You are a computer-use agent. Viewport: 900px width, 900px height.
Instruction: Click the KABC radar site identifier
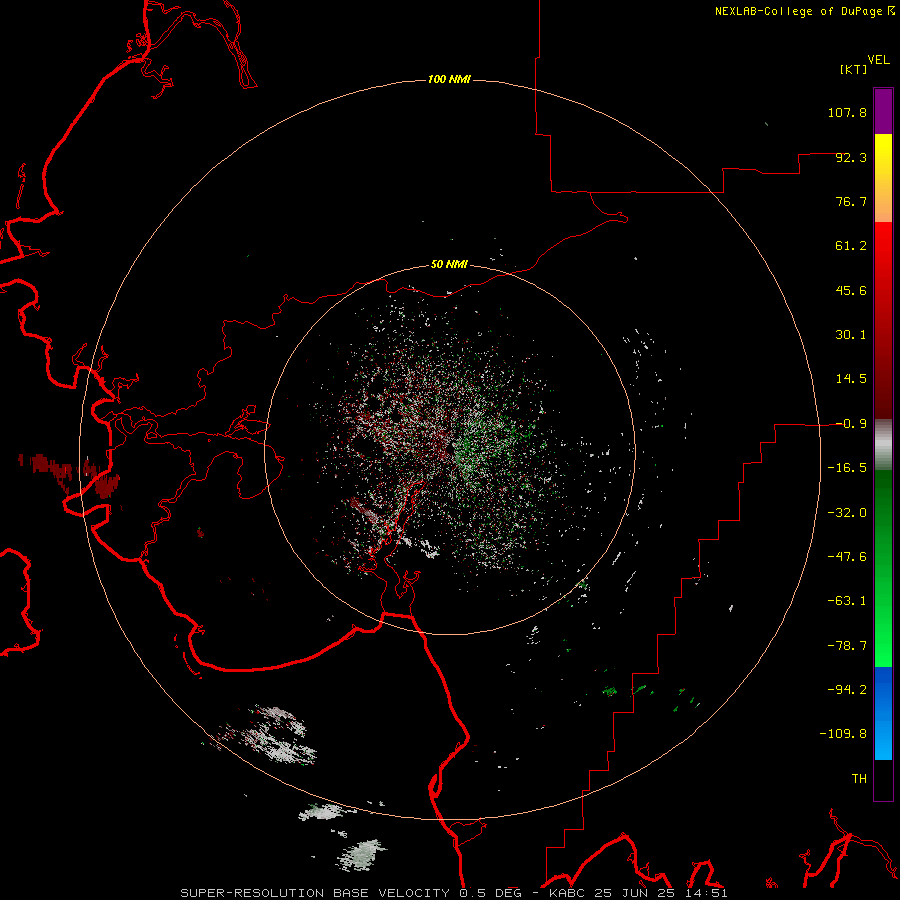pos(568,893)
